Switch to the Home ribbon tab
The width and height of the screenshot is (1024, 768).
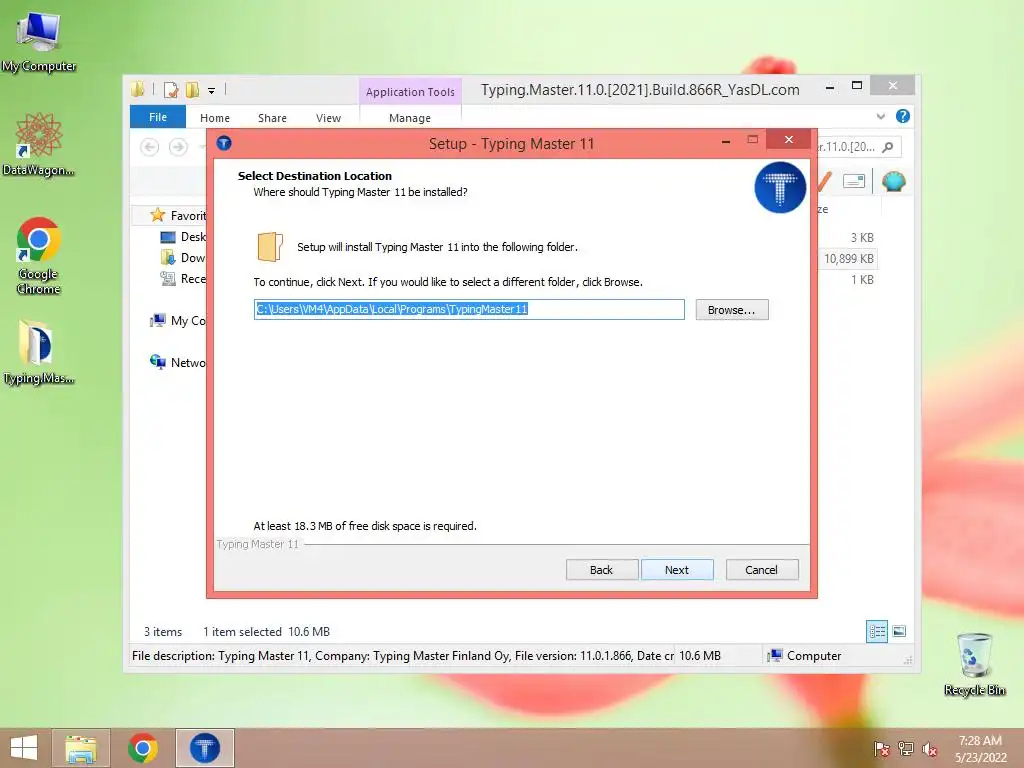coord(215,118)
